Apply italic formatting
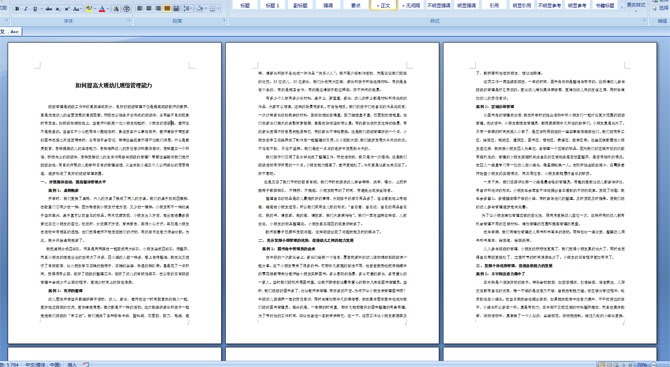Image resolution: width=670 pixels, height=367 pixels. point(26,9)
